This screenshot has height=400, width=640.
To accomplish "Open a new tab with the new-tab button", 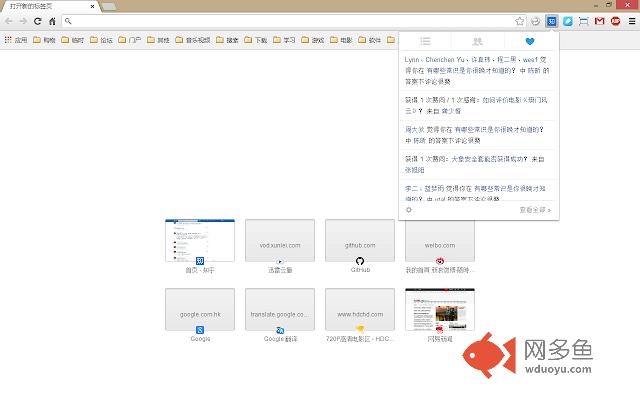I will 108,7.
